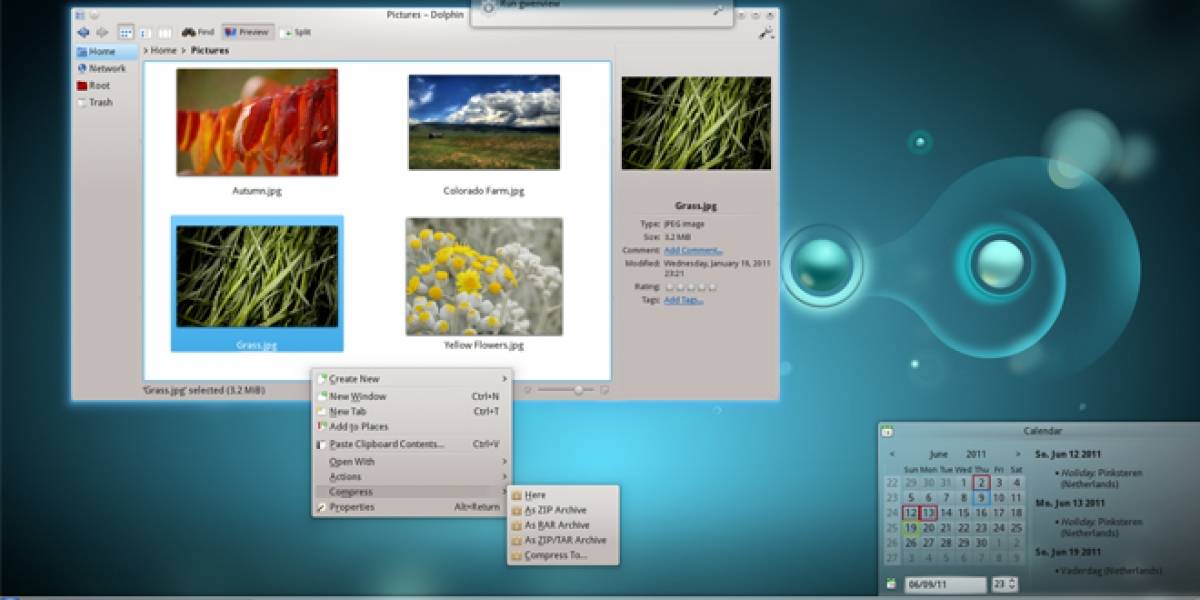The height and width of the screenshot is (600, 1200).
Task: Compress As RAR Archive
Action: (x=564, y=525)
